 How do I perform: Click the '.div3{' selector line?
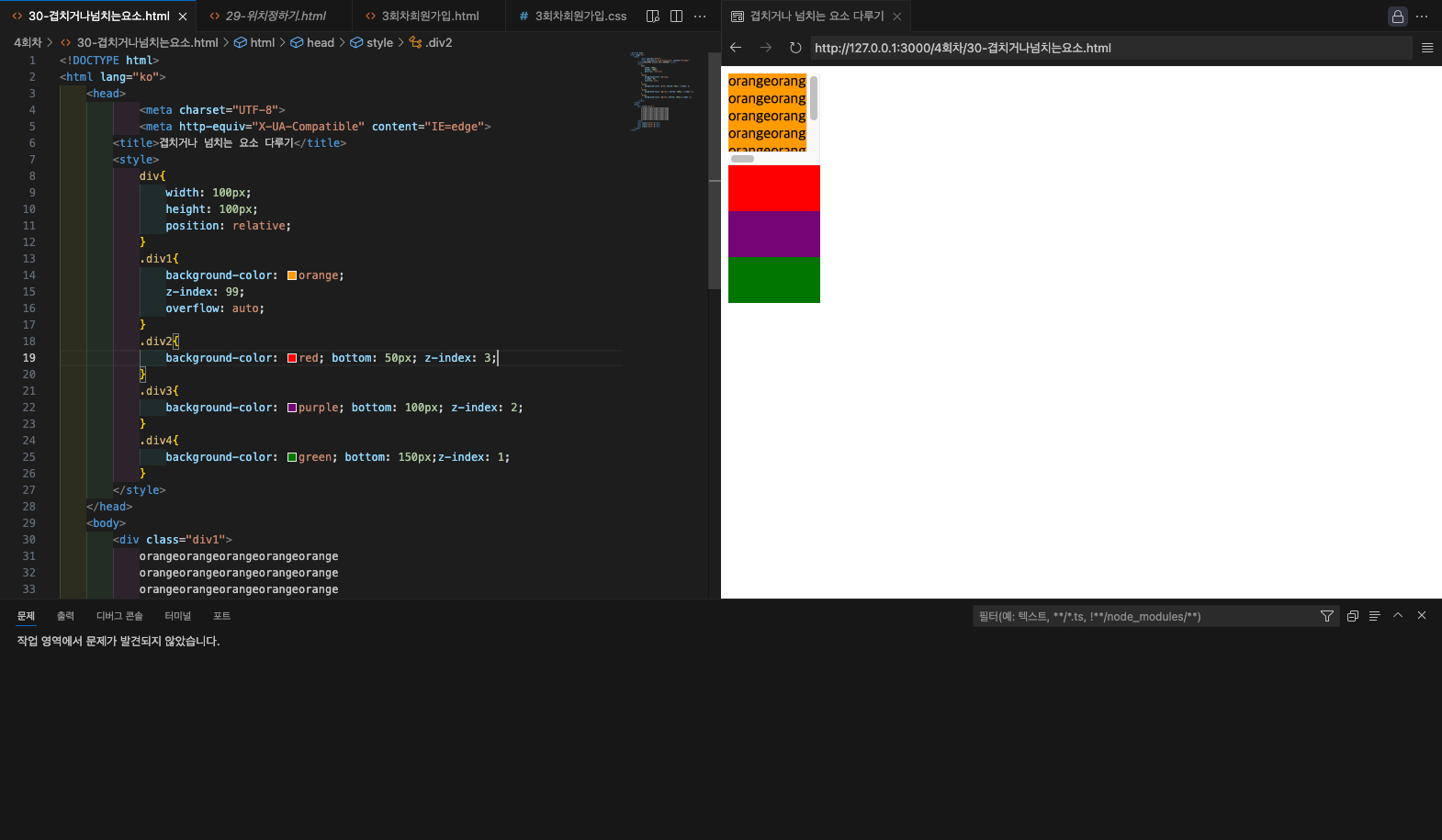(x=159, y=391)
